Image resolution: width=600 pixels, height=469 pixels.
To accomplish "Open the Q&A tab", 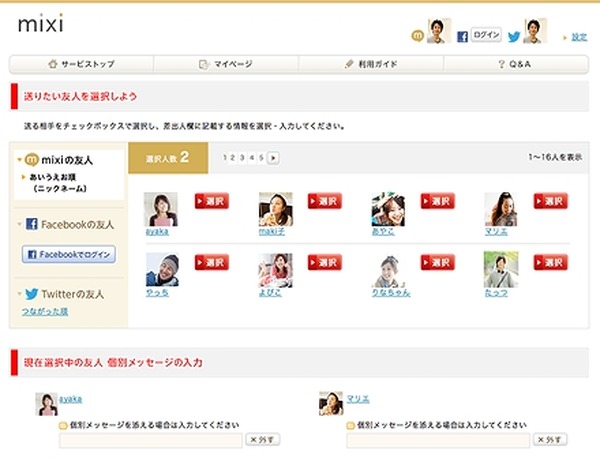I will (x=516, y=64).
